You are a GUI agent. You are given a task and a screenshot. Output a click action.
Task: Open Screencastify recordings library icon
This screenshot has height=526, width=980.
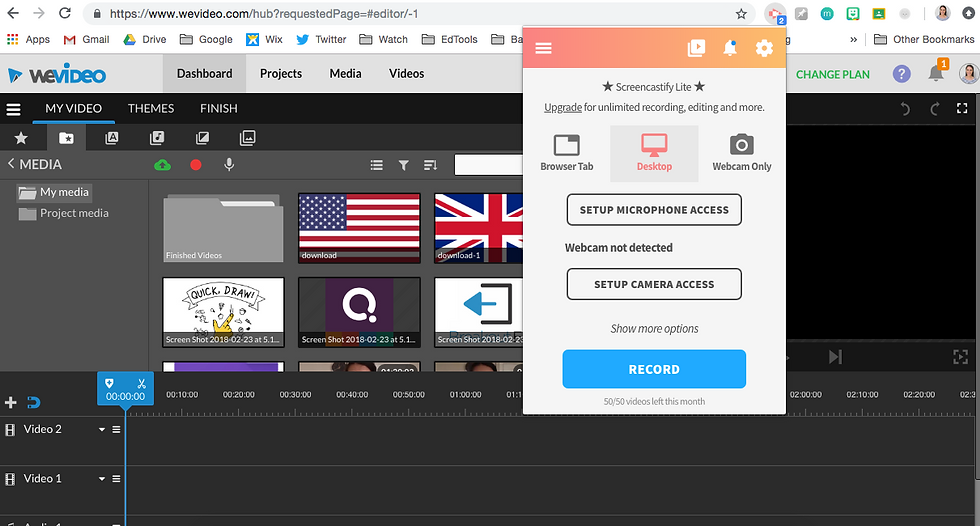[x=696, y=48]
